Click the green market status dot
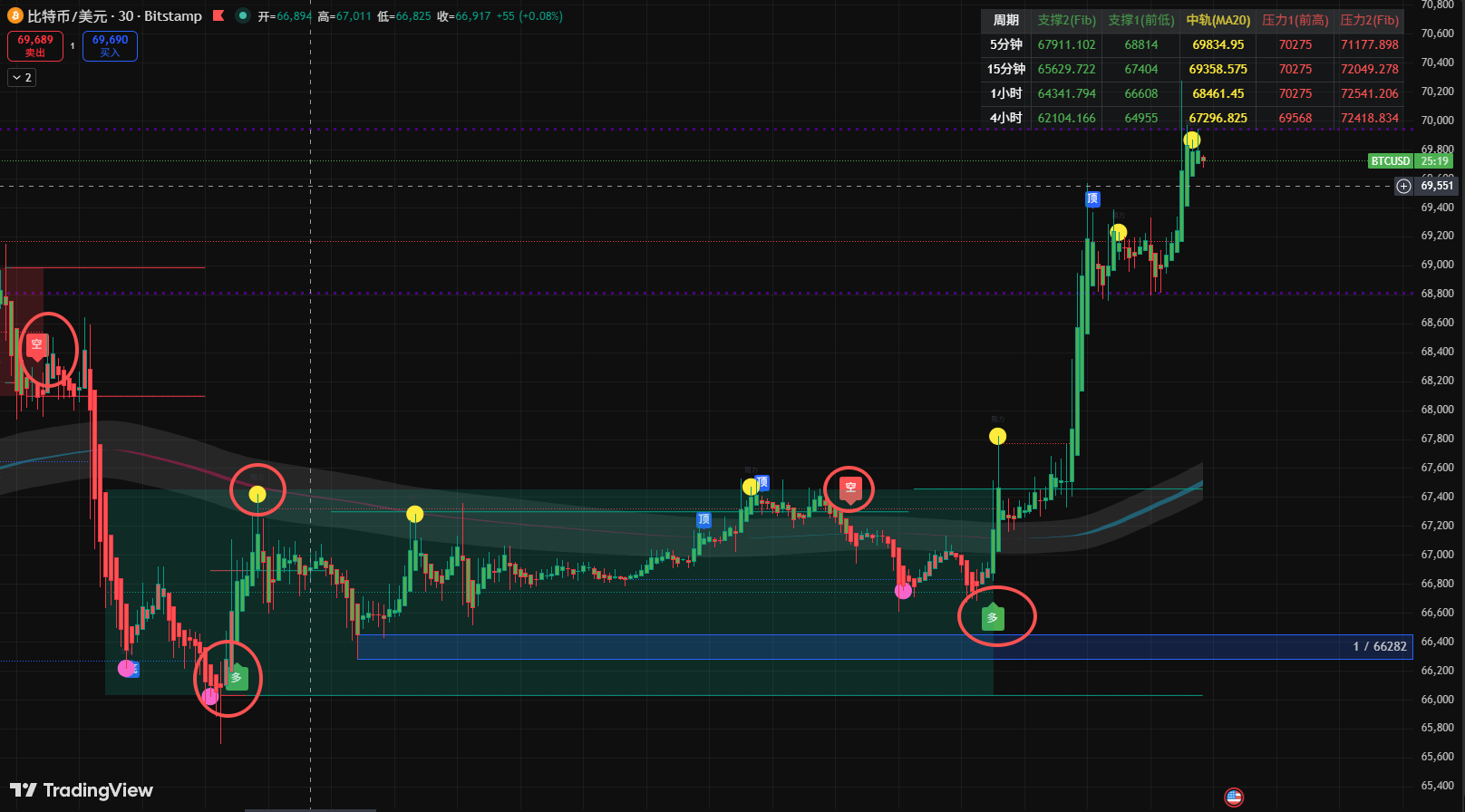This screenshot has height=812, width=1465. point(242,15)
